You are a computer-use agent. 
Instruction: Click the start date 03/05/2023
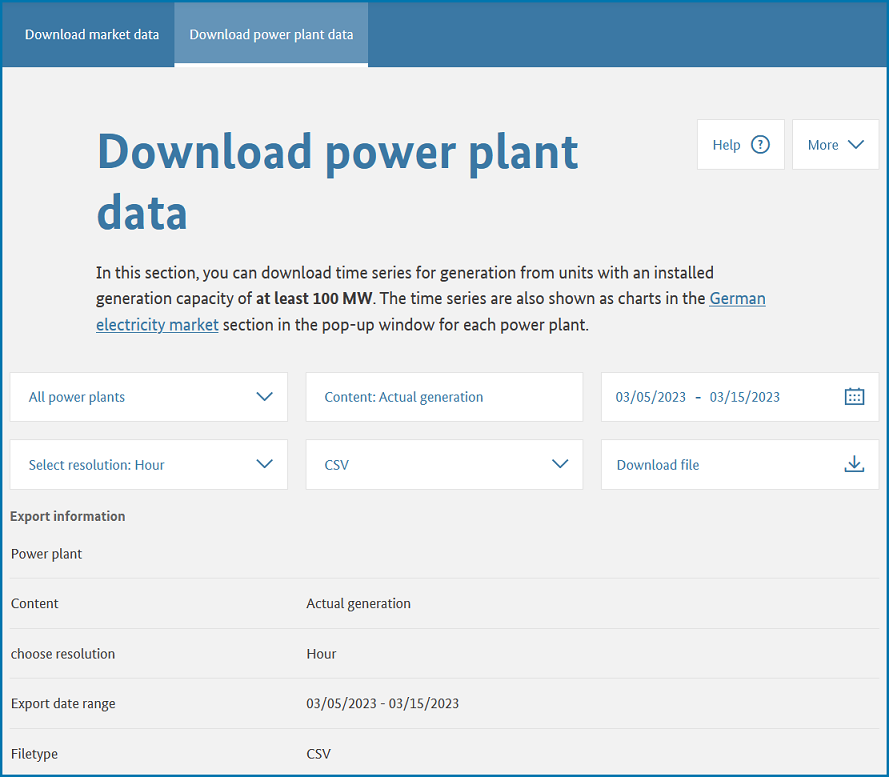pyautogui.click(x=651, y=397)
